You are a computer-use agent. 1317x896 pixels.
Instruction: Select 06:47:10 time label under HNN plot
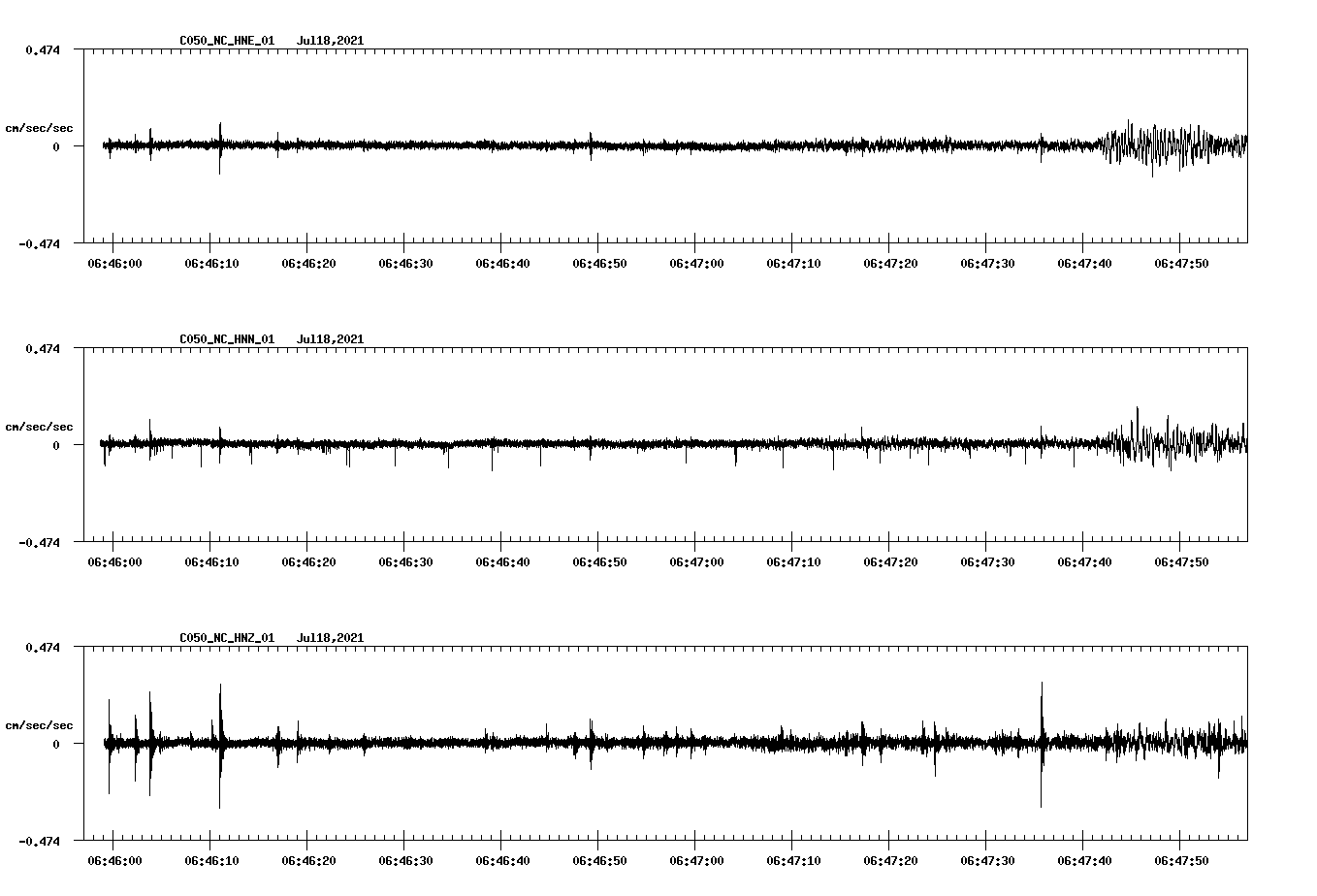[793, 562]
